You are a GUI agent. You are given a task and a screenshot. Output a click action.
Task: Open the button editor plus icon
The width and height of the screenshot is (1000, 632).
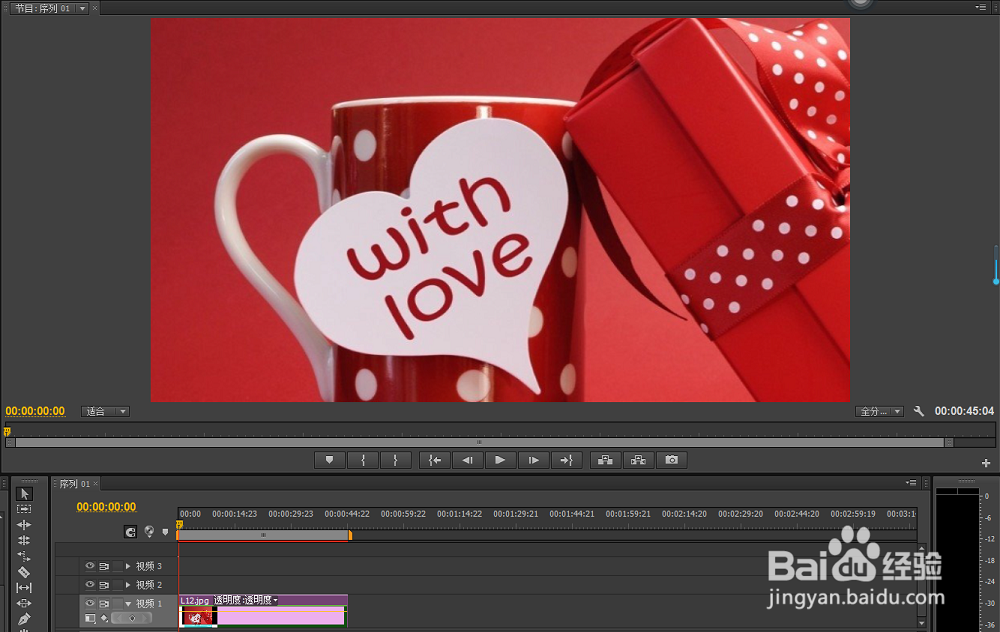986,463
